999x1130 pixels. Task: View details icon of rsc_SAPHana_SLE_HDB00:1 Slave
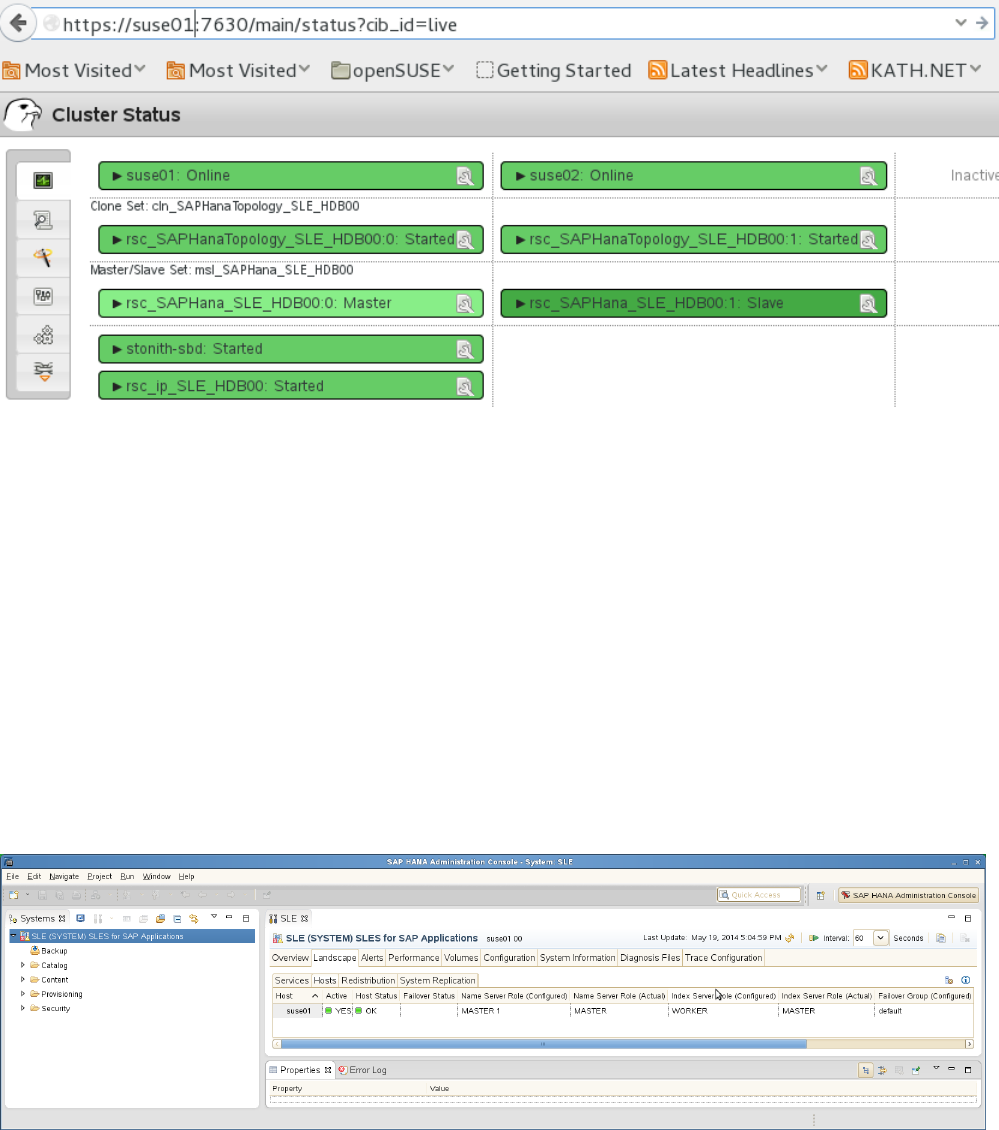click(x=869, y=304)
